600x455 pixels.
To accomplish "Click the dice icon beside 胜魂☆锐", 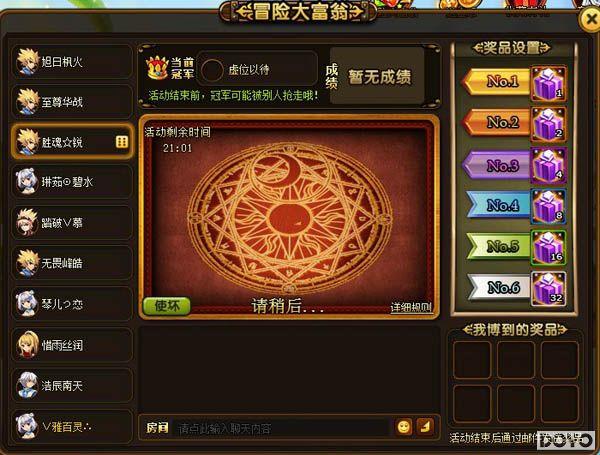I will click(x=122, y=142).
